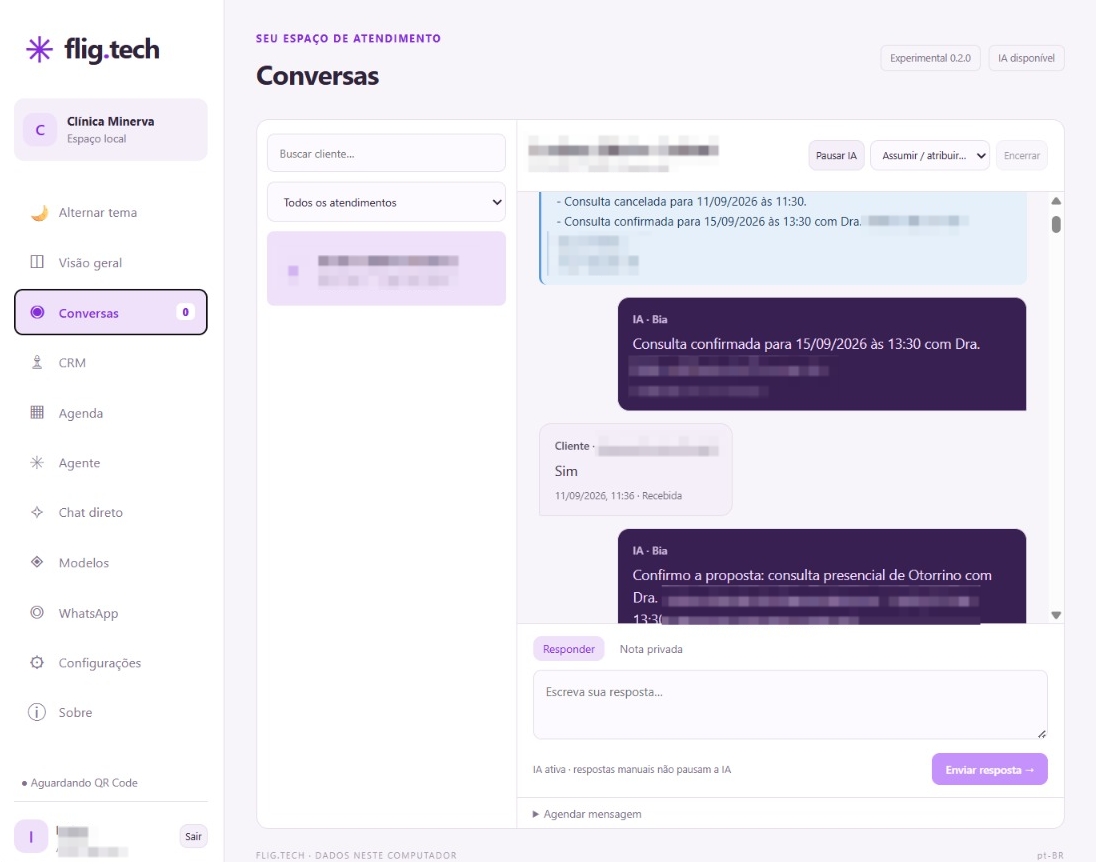
Task: Click "IA ativa · respostas manuais" note
Action: 632,769
